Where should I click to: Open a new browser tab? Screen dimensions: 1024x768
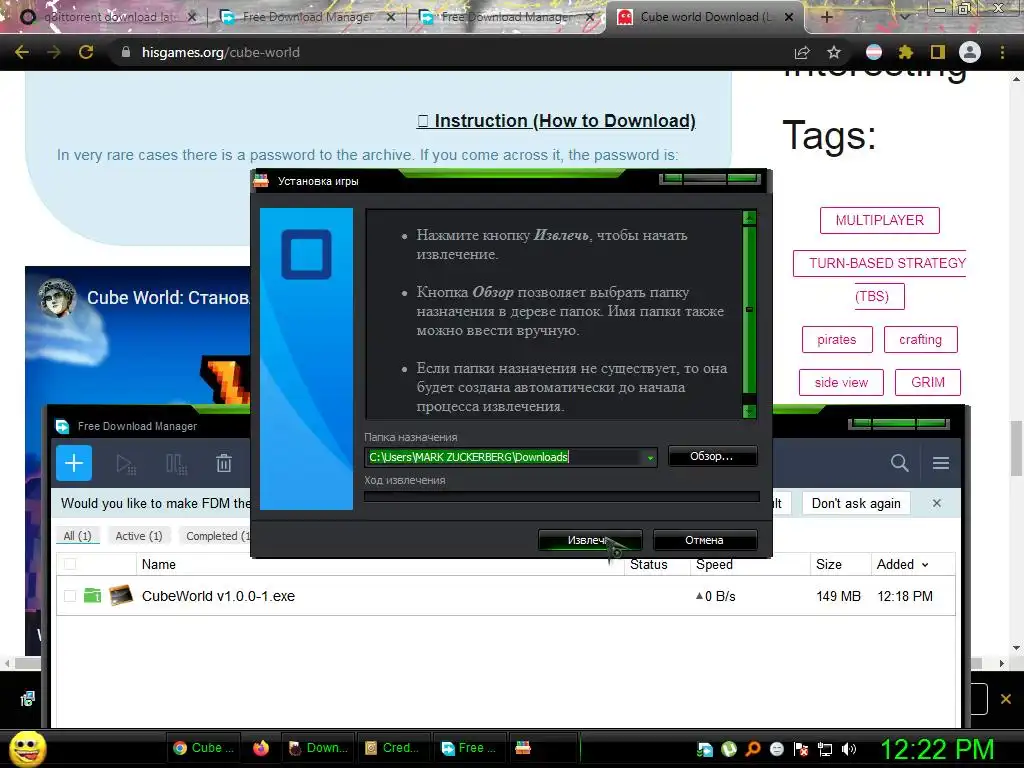826,17
